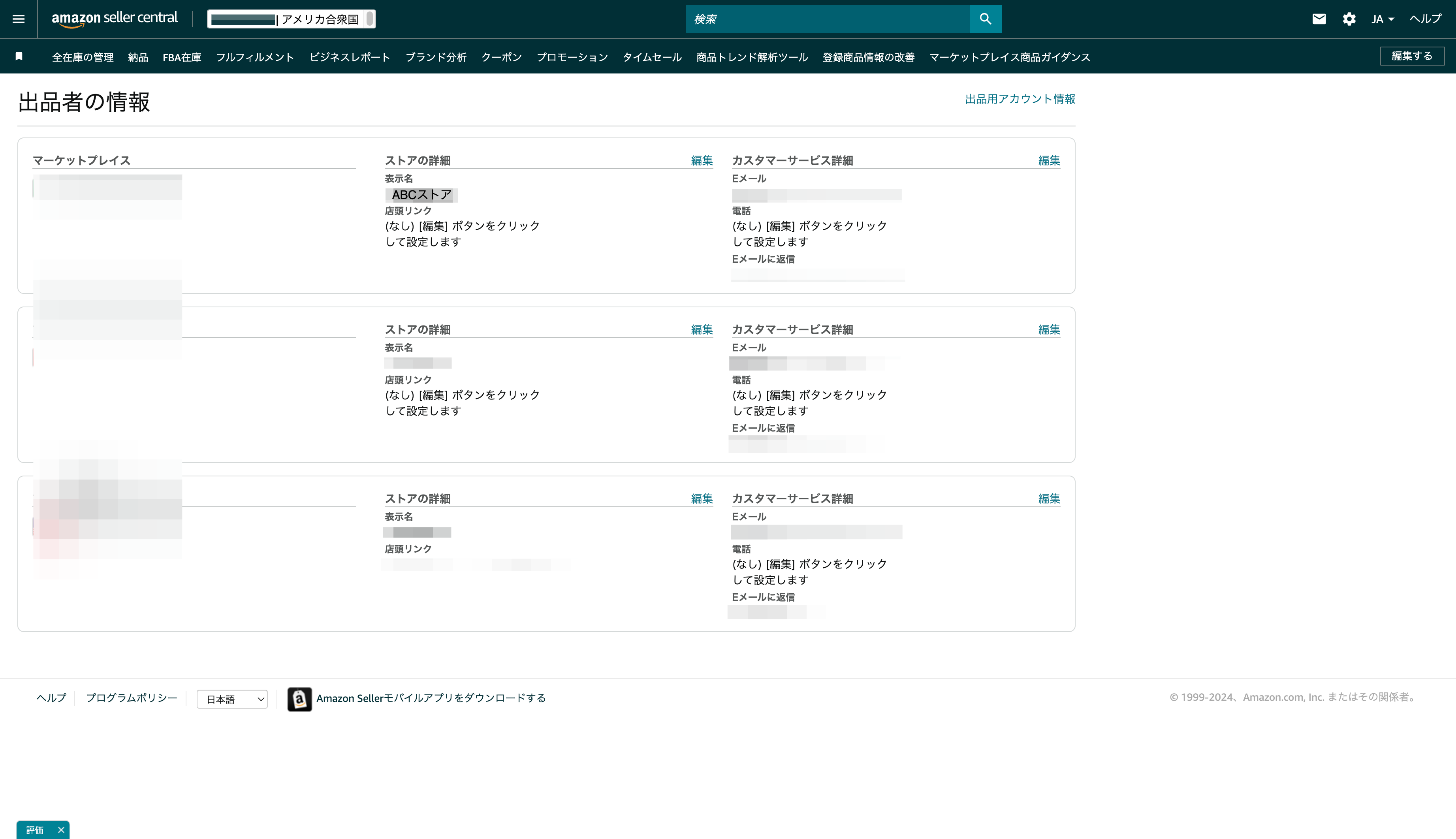Click the search magnifier button
The height and width of the screenshot is (839, 1456).
point(985,19)
